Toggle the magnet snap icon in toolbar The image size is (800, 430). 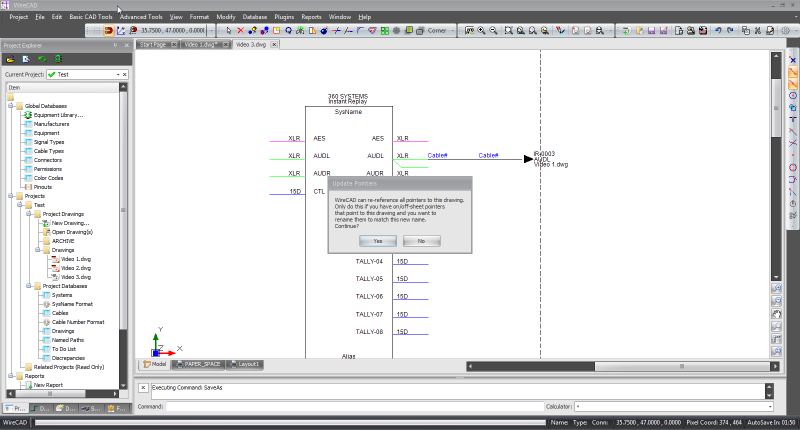108,31
